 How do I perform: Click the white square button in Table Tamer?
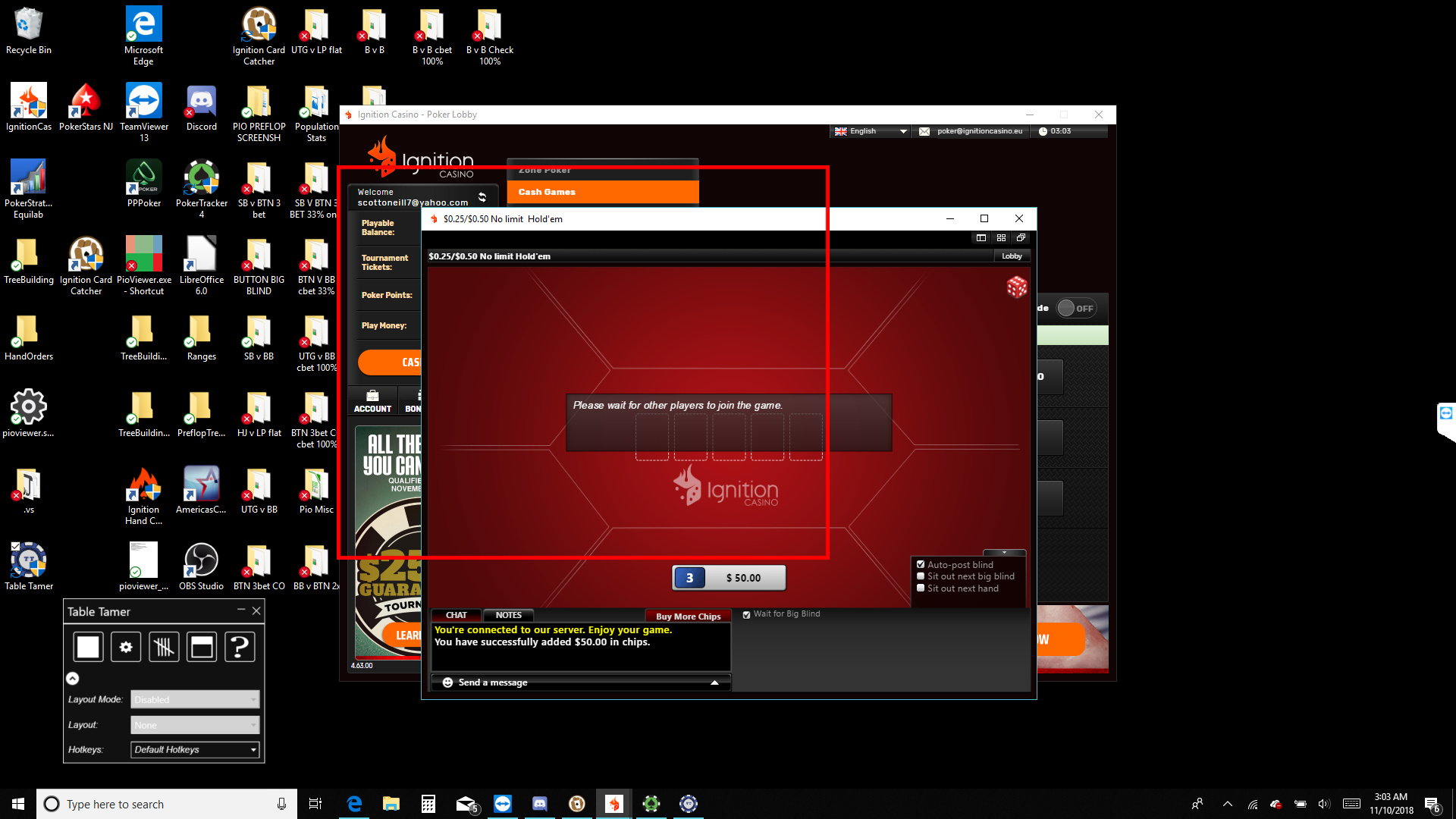(88, 647)
